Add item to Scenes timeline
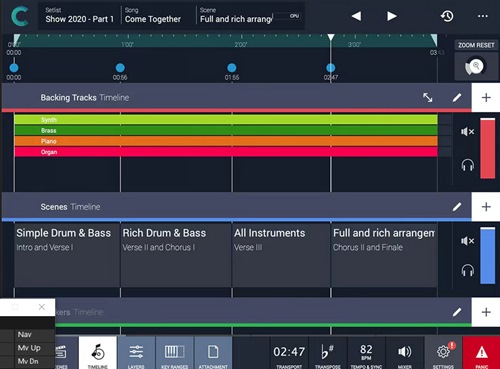The image size is (500, 369). click(x=486, y=207)
